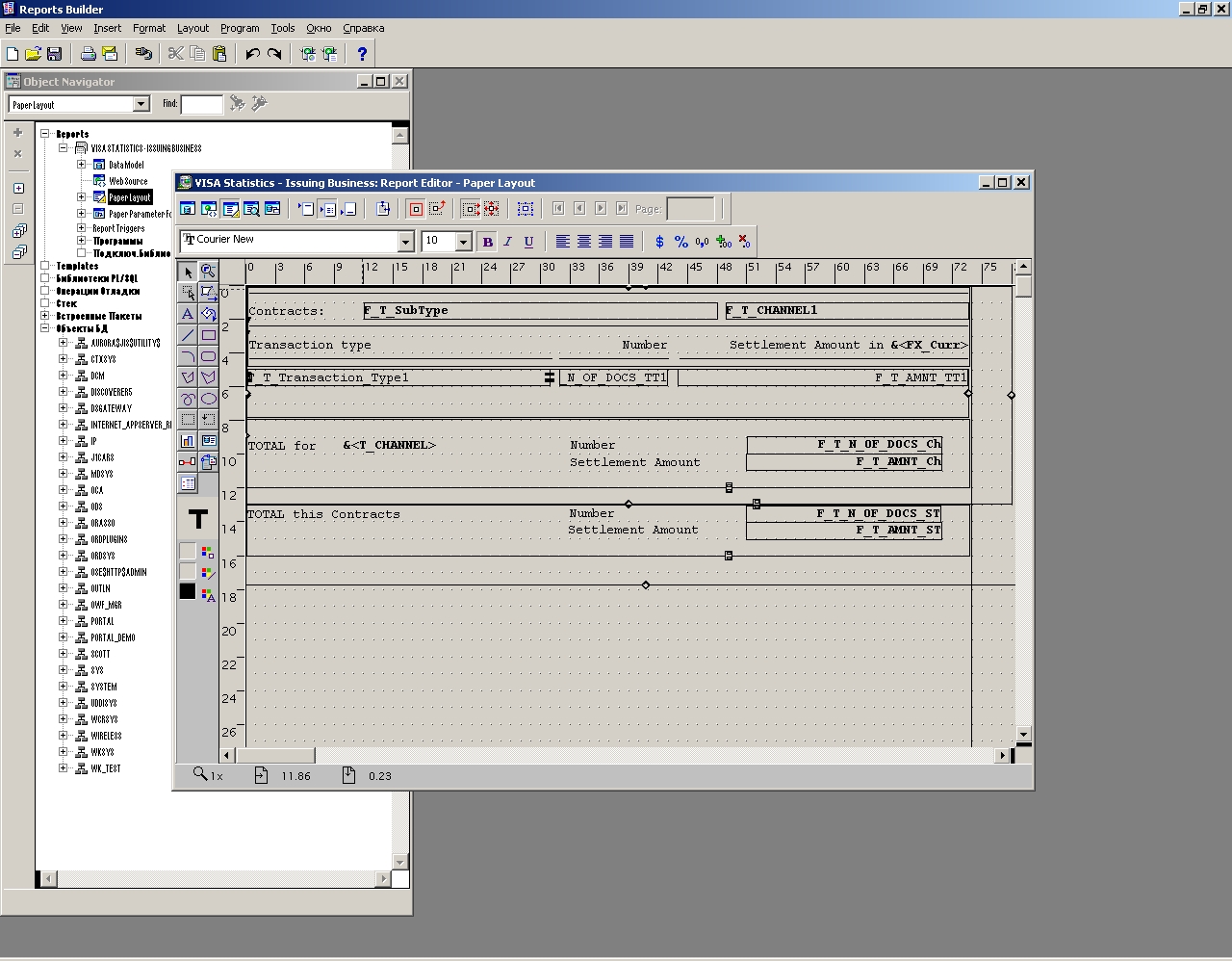This screenshot has width=1232, height=961.
Task: Click the Open file icon
Action: click(33, 54)
